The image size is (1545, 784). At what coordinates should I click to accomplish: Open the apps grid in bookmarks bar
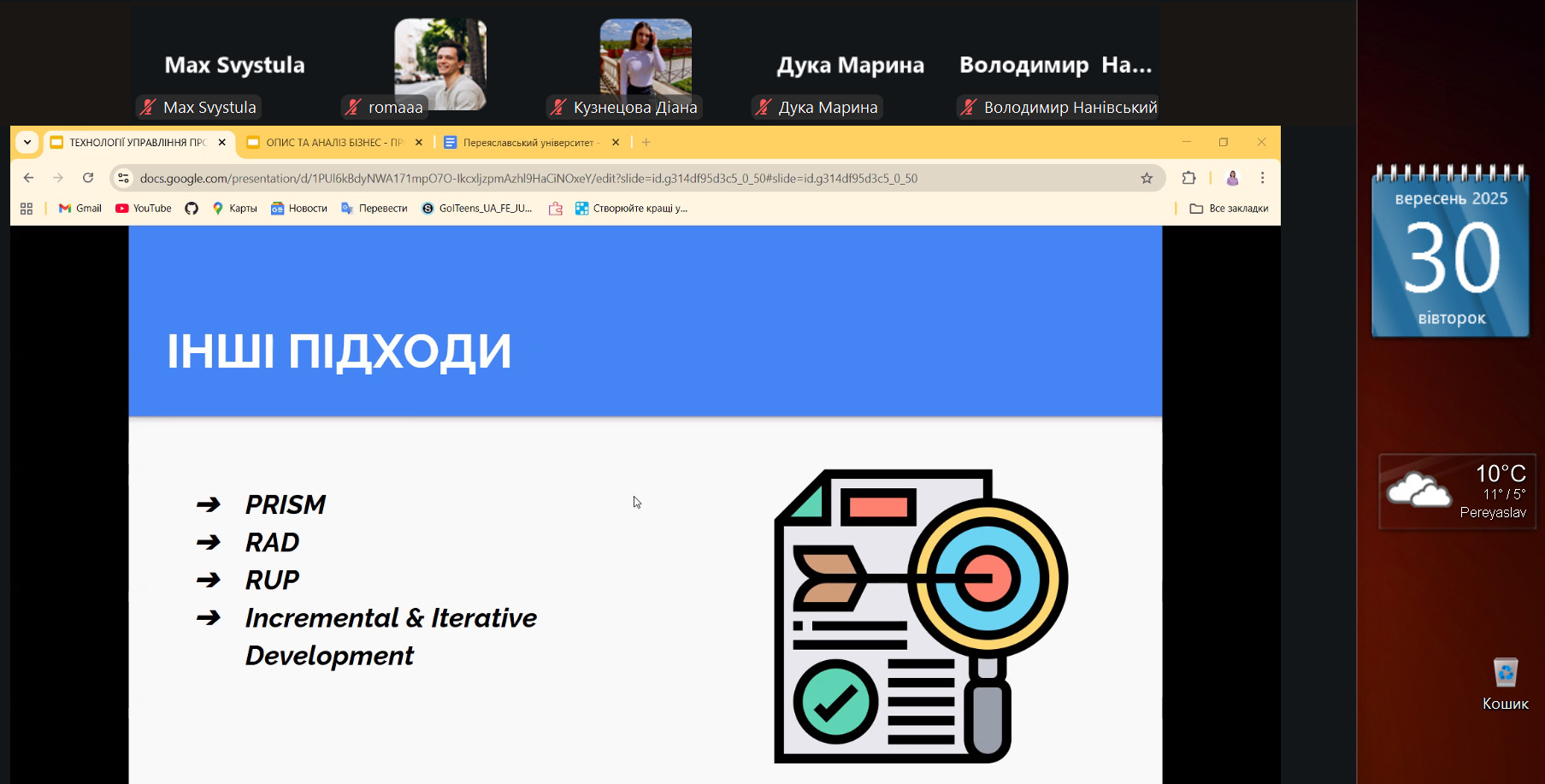tap(27, 209)
